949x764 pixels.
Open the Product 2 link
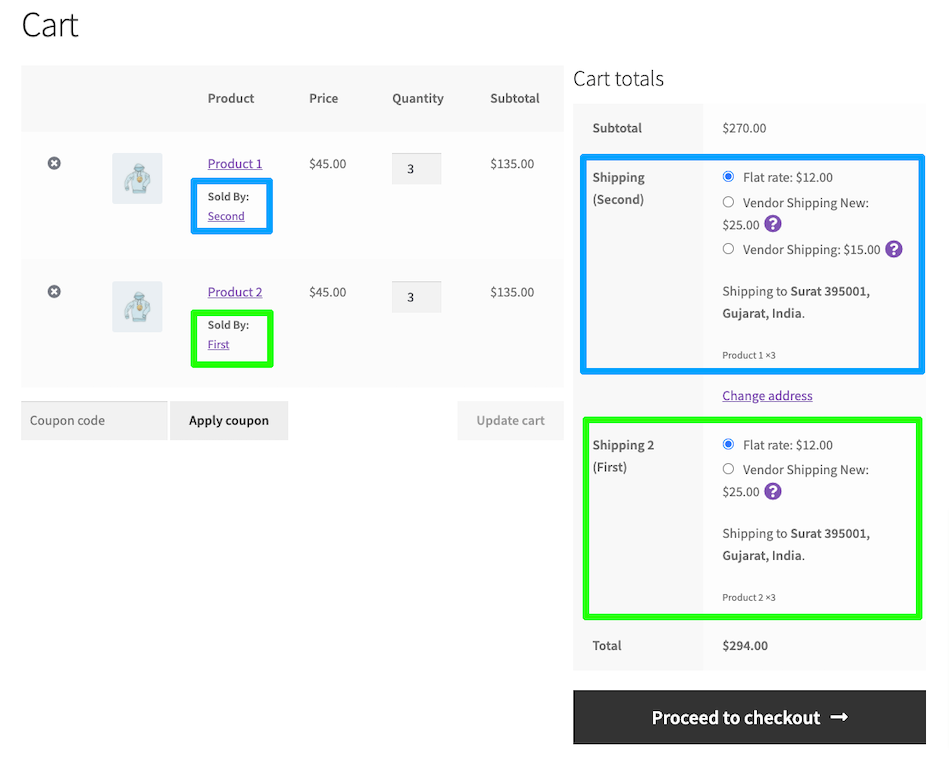235,292
